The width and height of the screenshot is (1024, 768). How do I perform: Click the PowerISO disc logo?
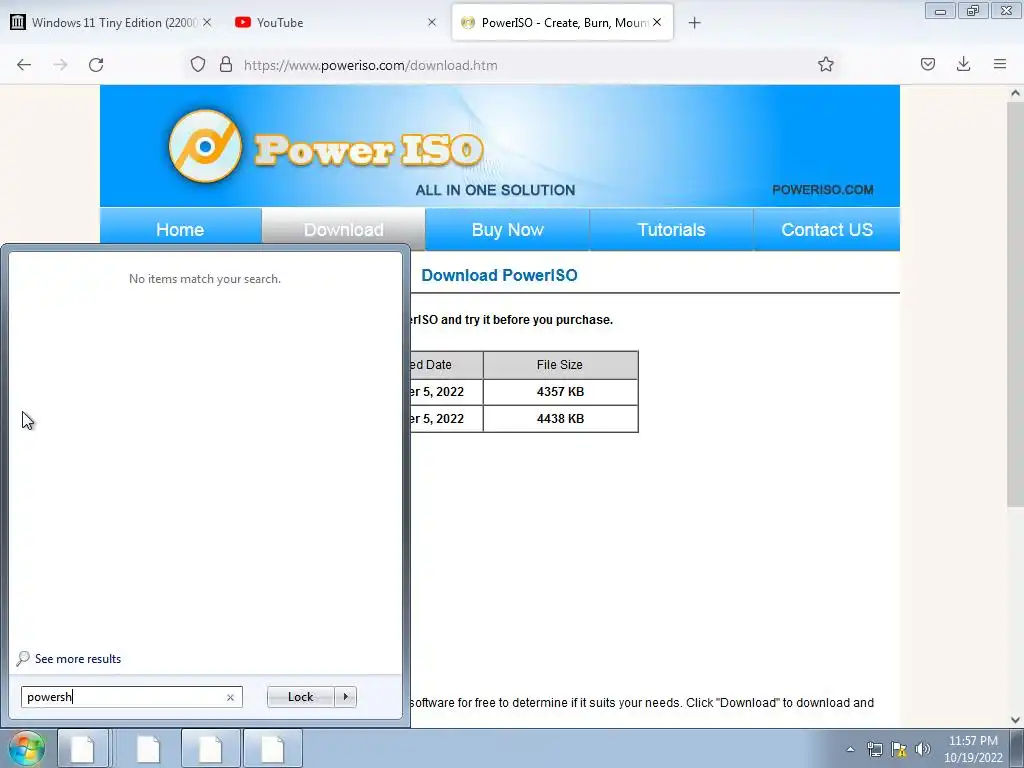(x=205, y=146)
